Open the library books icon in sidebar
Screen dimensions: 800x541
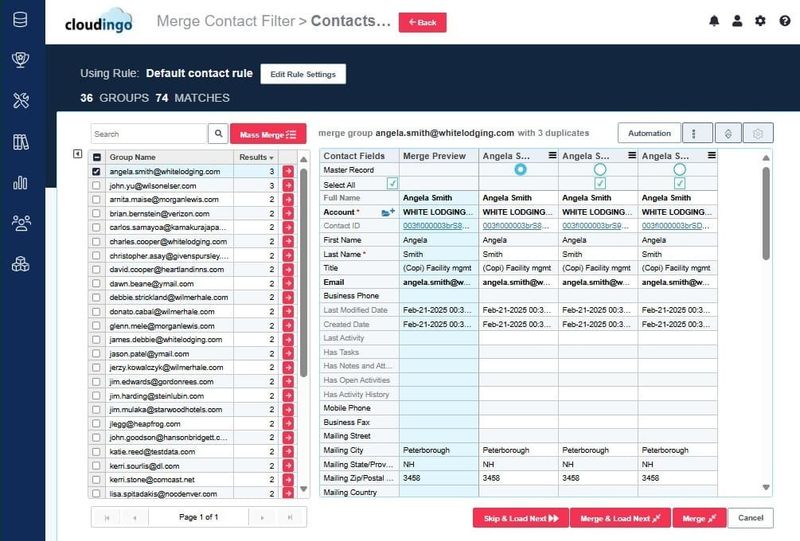coord(20,142)
